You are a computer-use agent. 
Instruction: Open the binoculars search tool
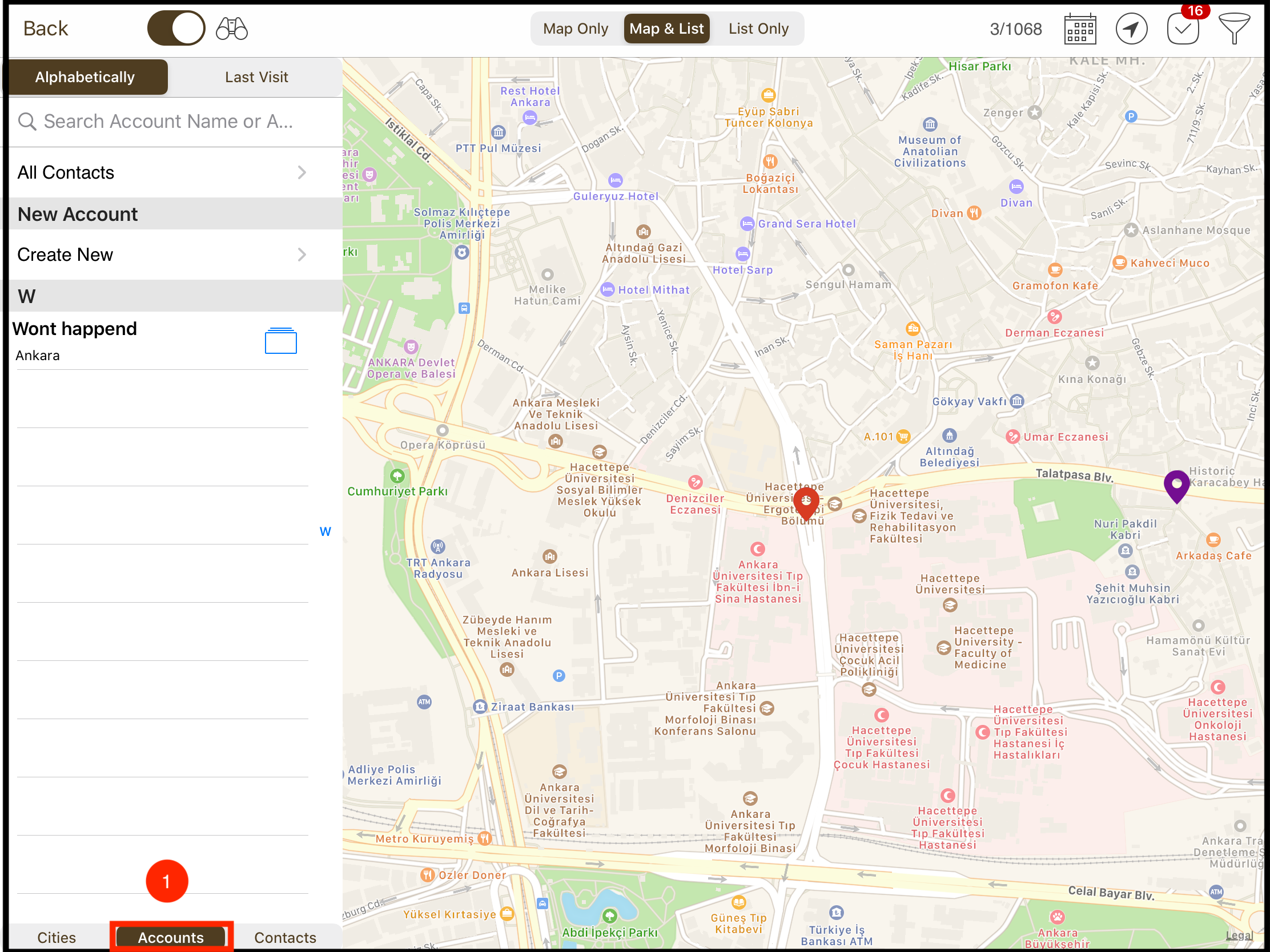pyautogui.click(x=231, y=27)
